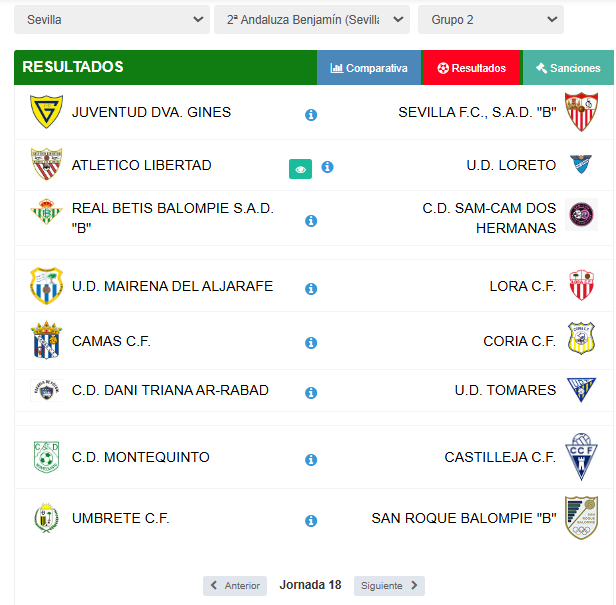
Task: Go to previous jornada with Anterior button
Action: click(235, 586)
